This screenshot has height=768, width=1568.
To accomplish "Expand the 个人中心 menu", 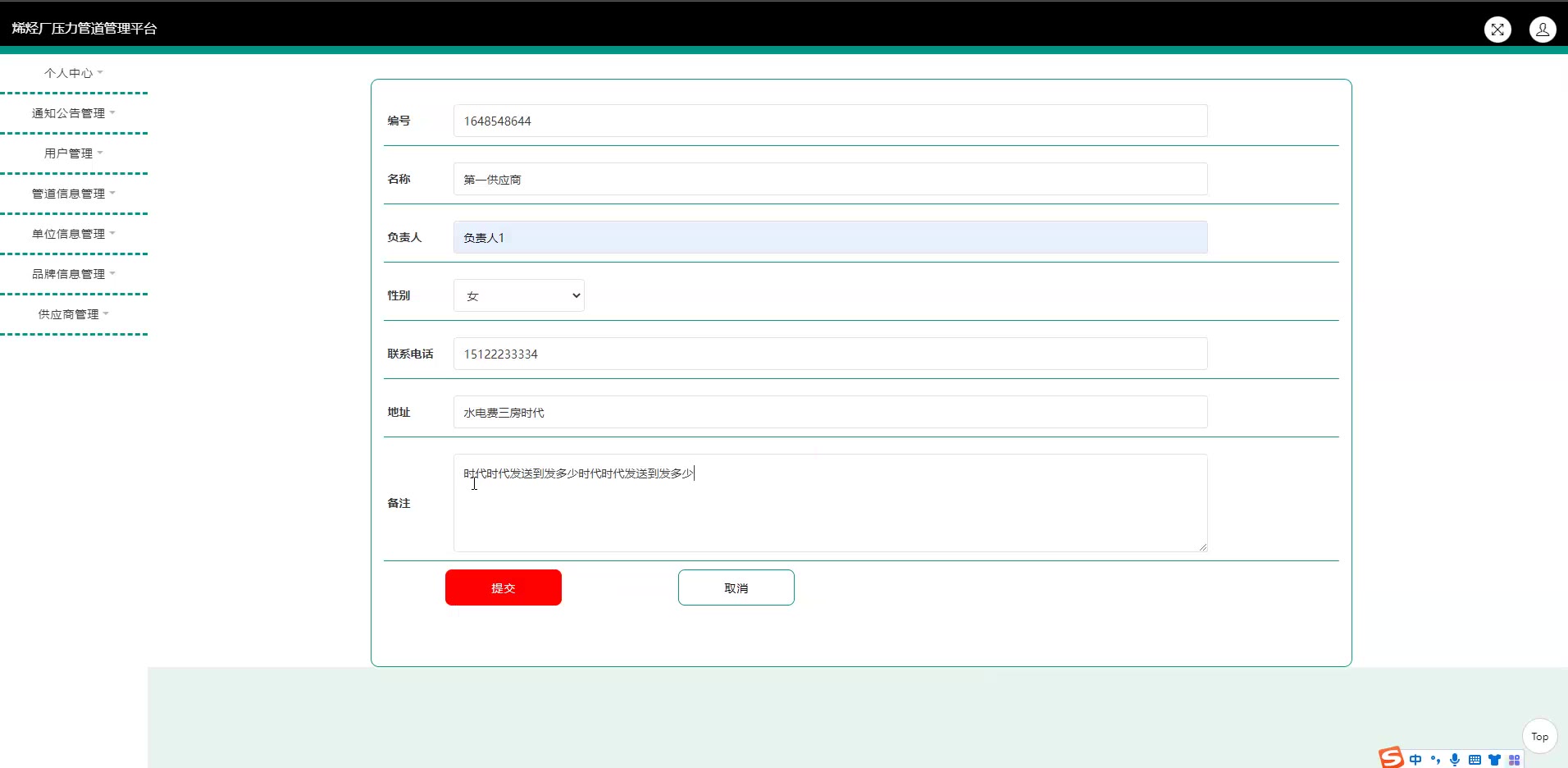I will tap(74, 73).
